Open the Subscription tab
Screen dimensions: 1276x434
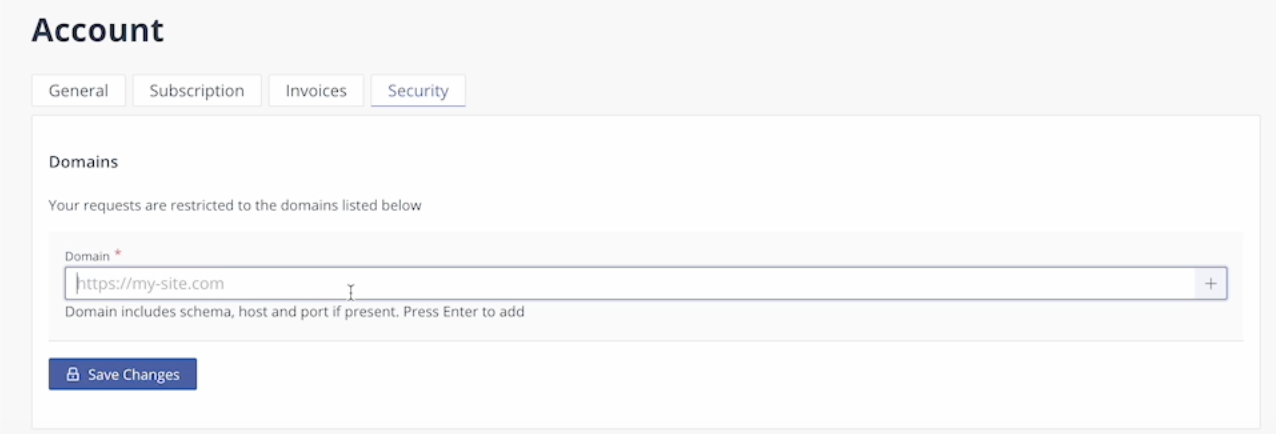point(197,90)
